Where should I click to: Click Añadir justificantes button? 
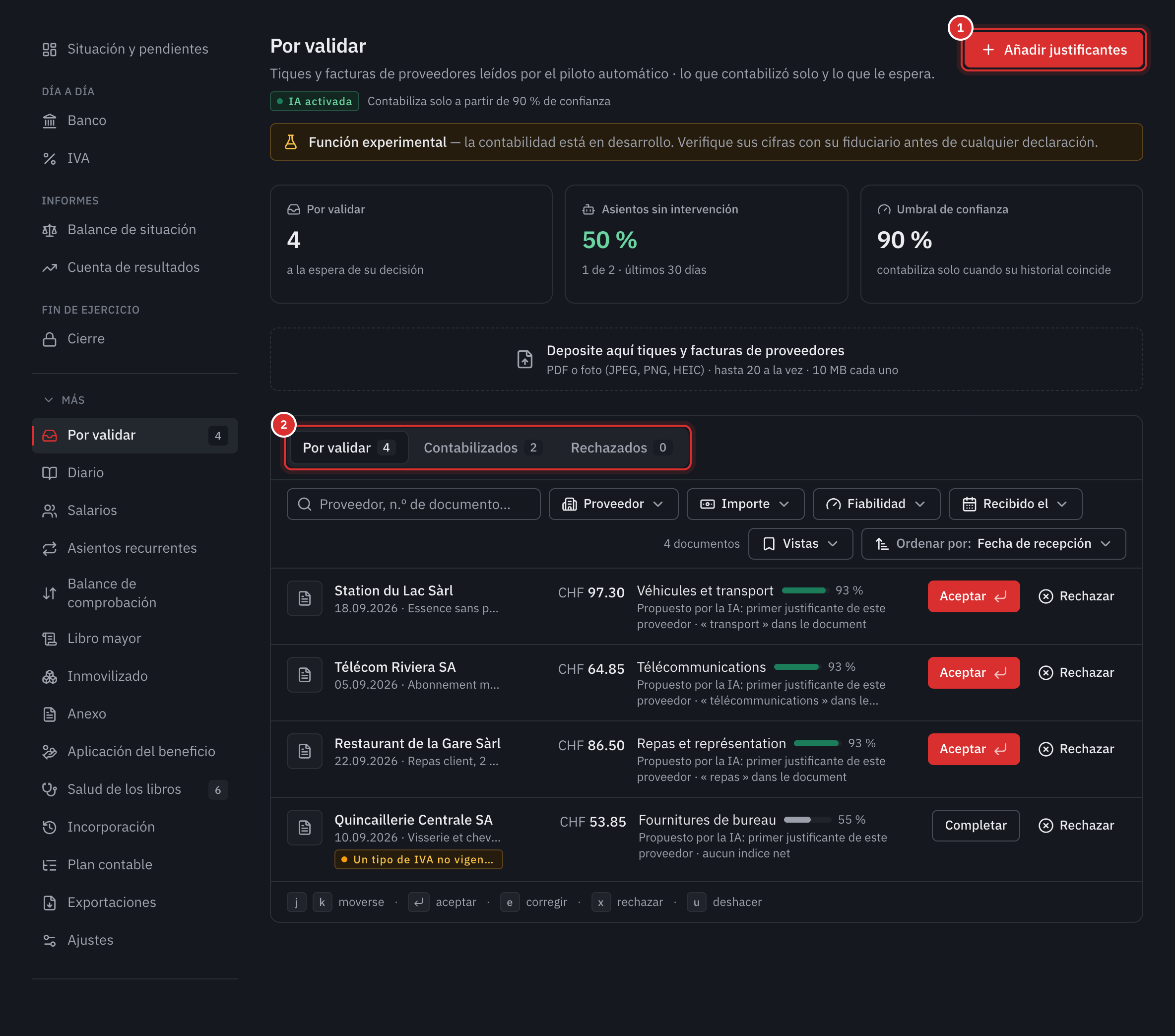point(1053,50)
